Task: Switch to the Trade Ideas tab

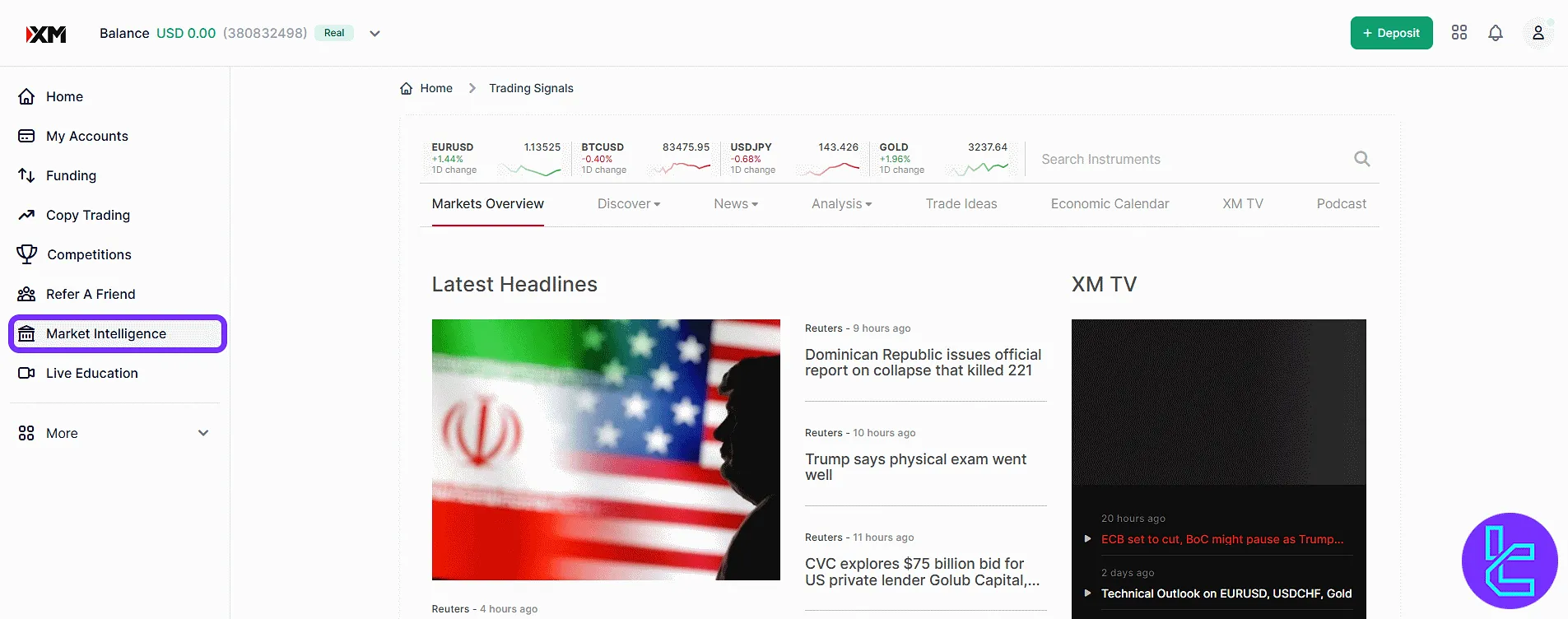Action: pyautogui.click(x=961, y=204)
